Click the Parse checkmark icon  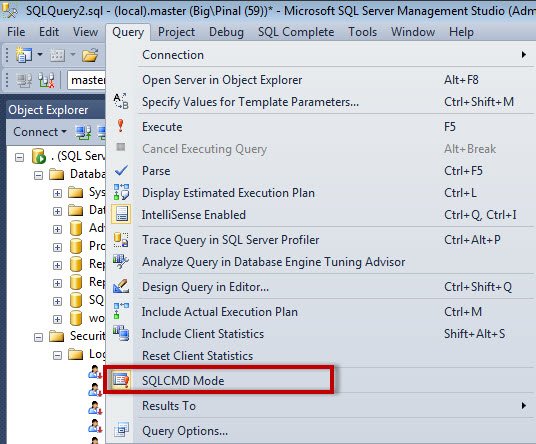point(121,170)
